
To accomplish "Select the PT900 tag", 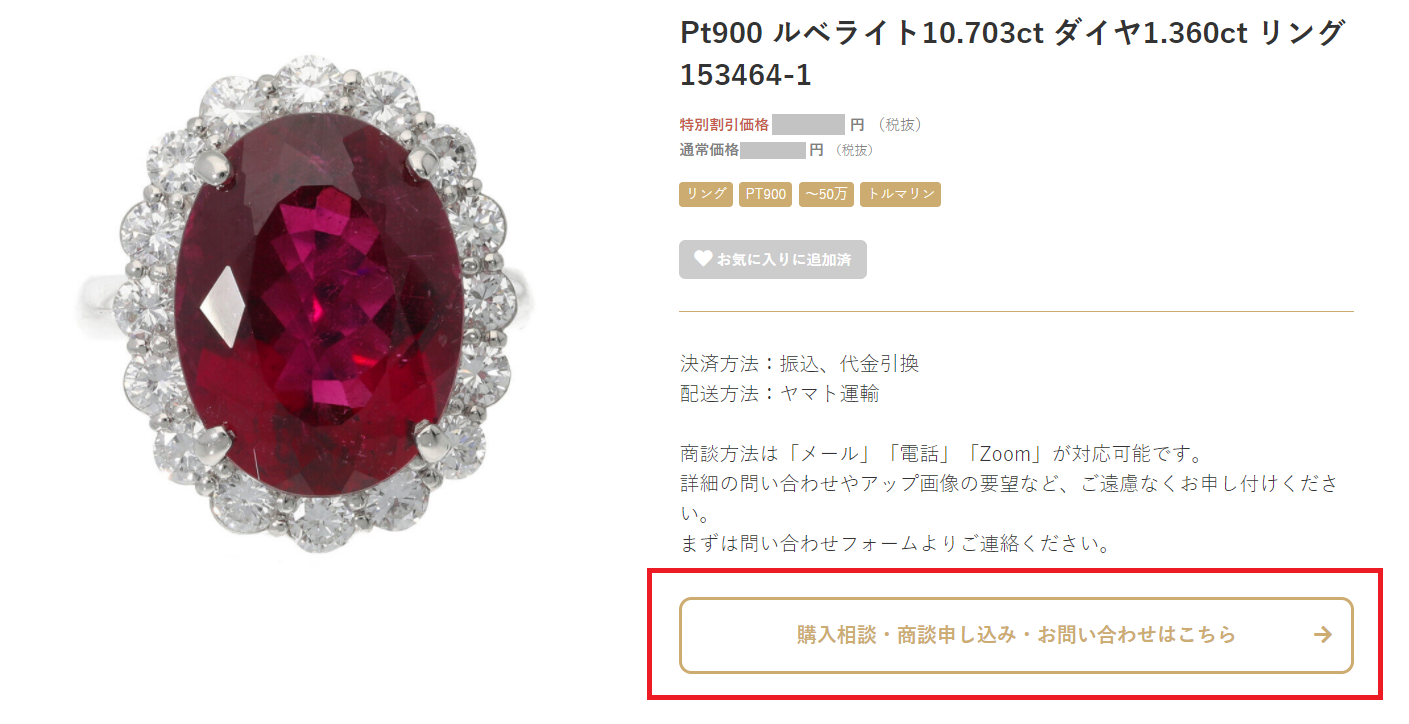I will pos(766,194).
